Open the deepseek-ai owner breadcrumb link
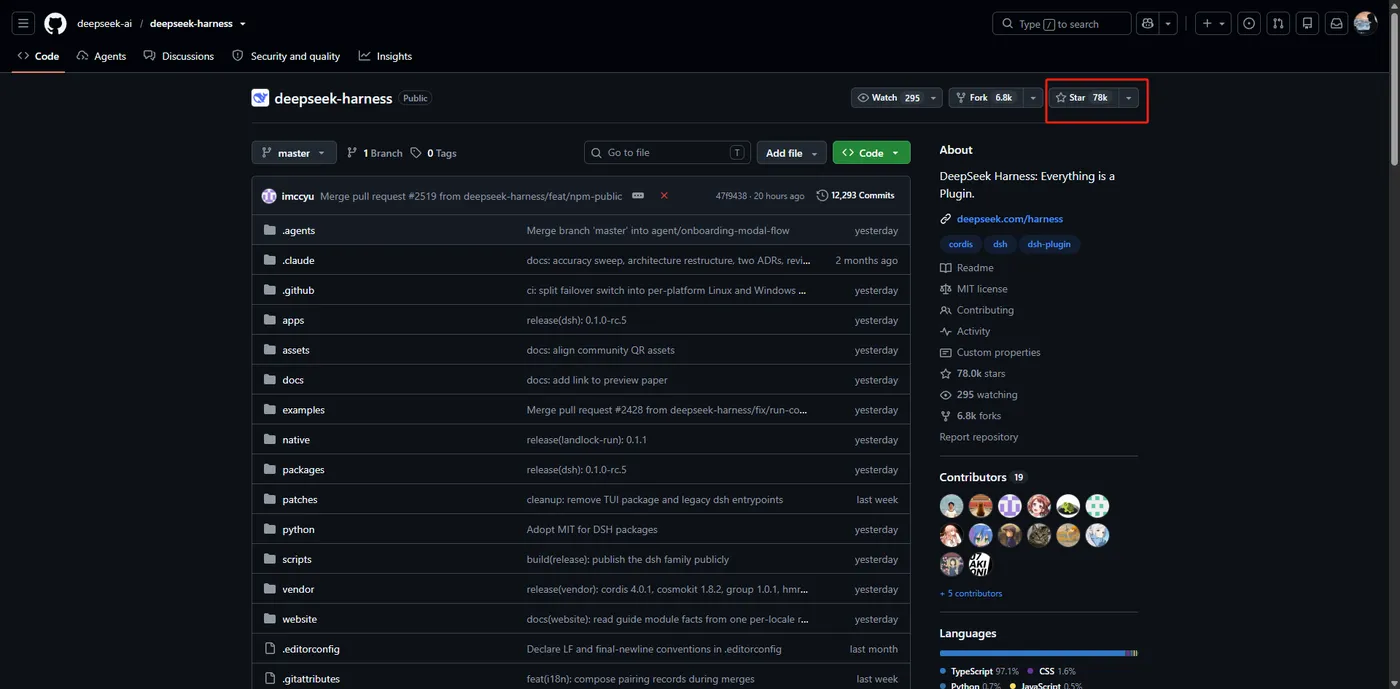The width and height of the screenshot is (1400, 689). coord(104,24)
